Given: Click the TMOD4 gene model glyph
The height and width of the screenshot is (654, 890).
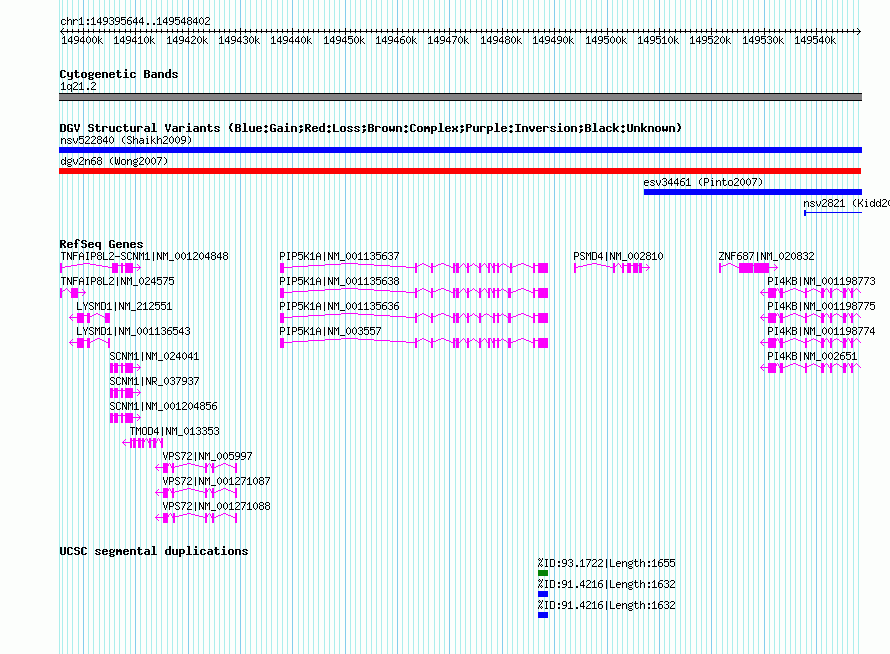Looking at the screenshot, I should point(143,443).
